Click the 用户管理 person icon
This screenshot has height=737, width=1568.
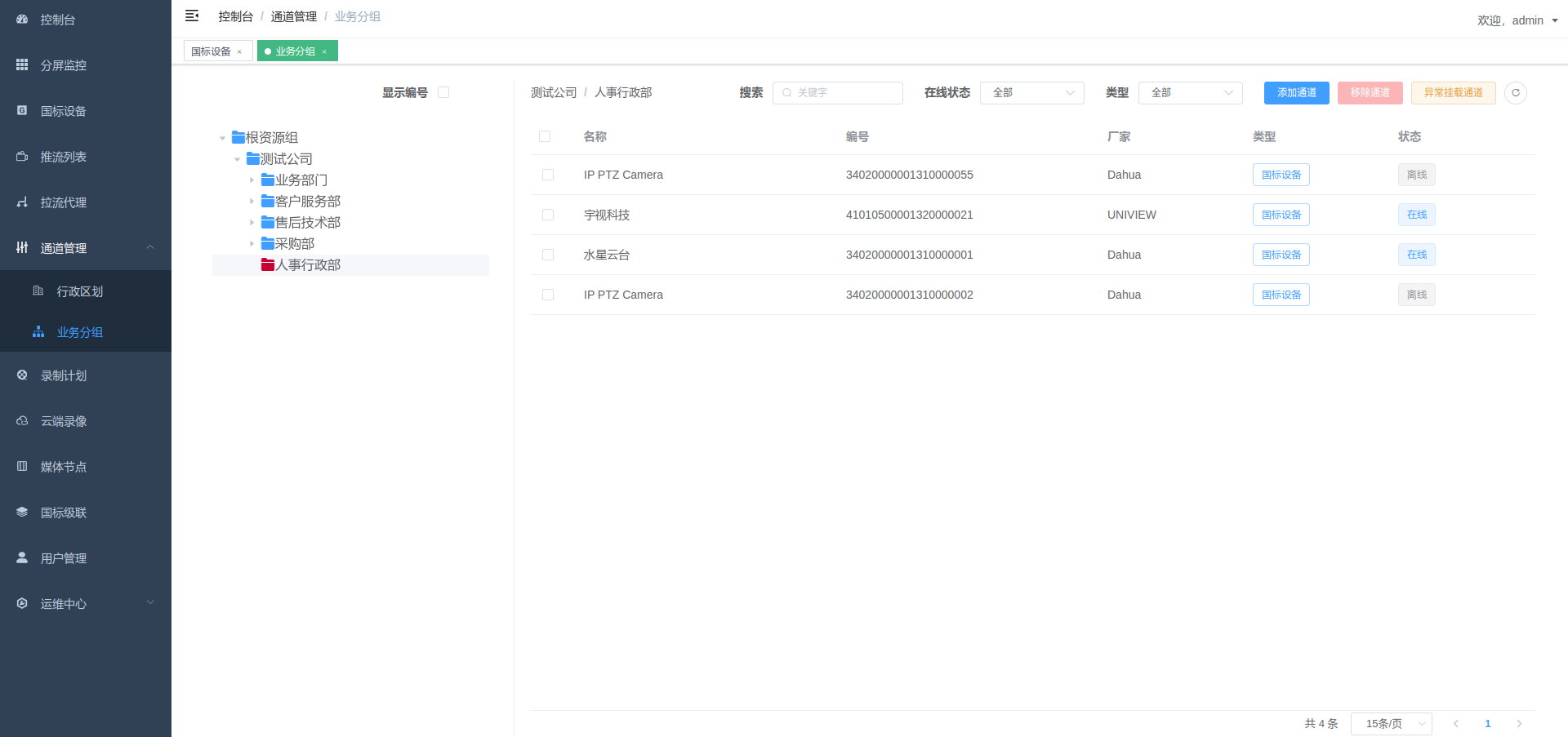click(22, 557)
